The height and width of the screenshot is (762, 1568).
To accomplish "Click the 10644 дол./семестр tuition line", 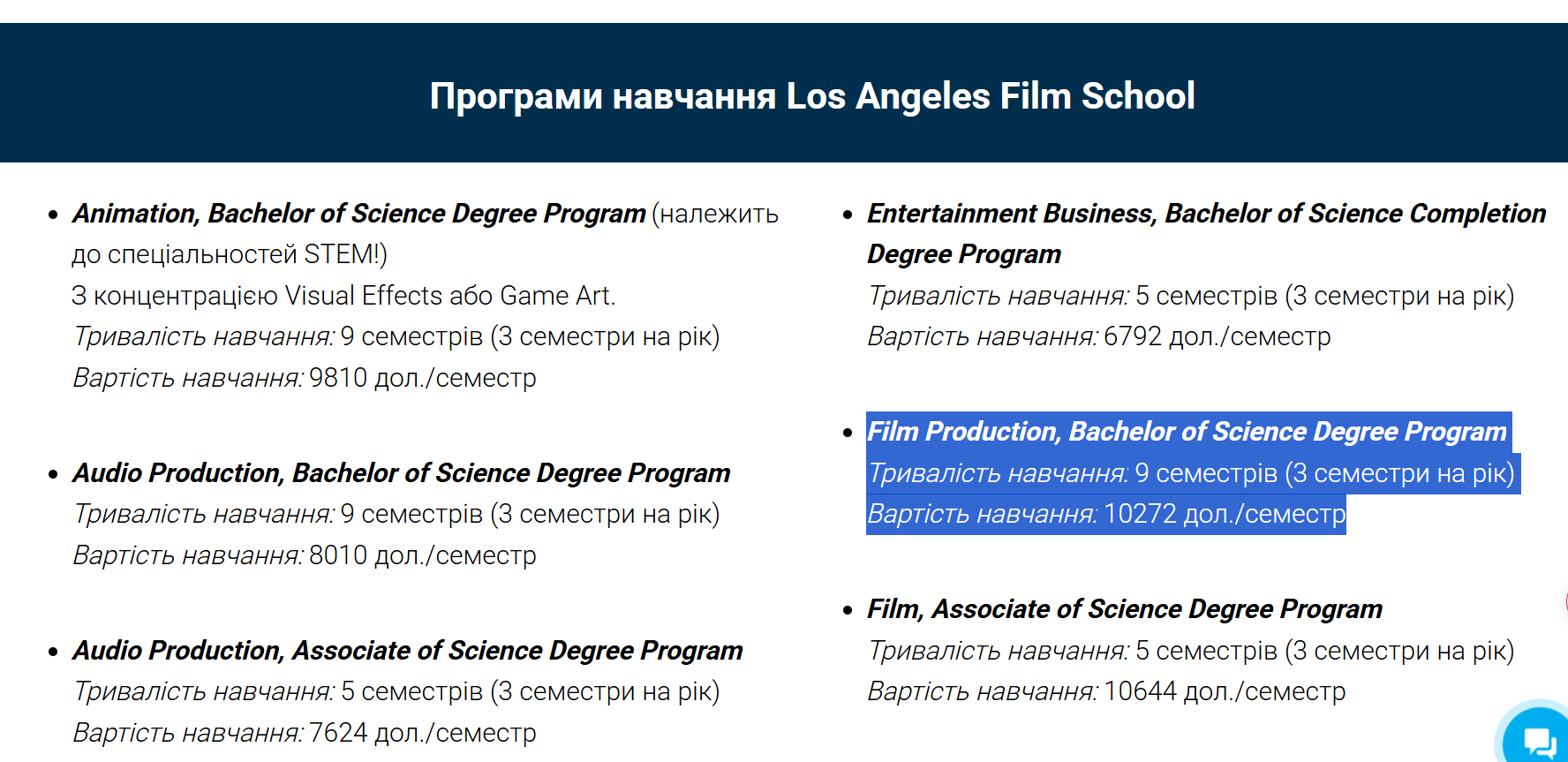I will click(x=1105, y=691).
